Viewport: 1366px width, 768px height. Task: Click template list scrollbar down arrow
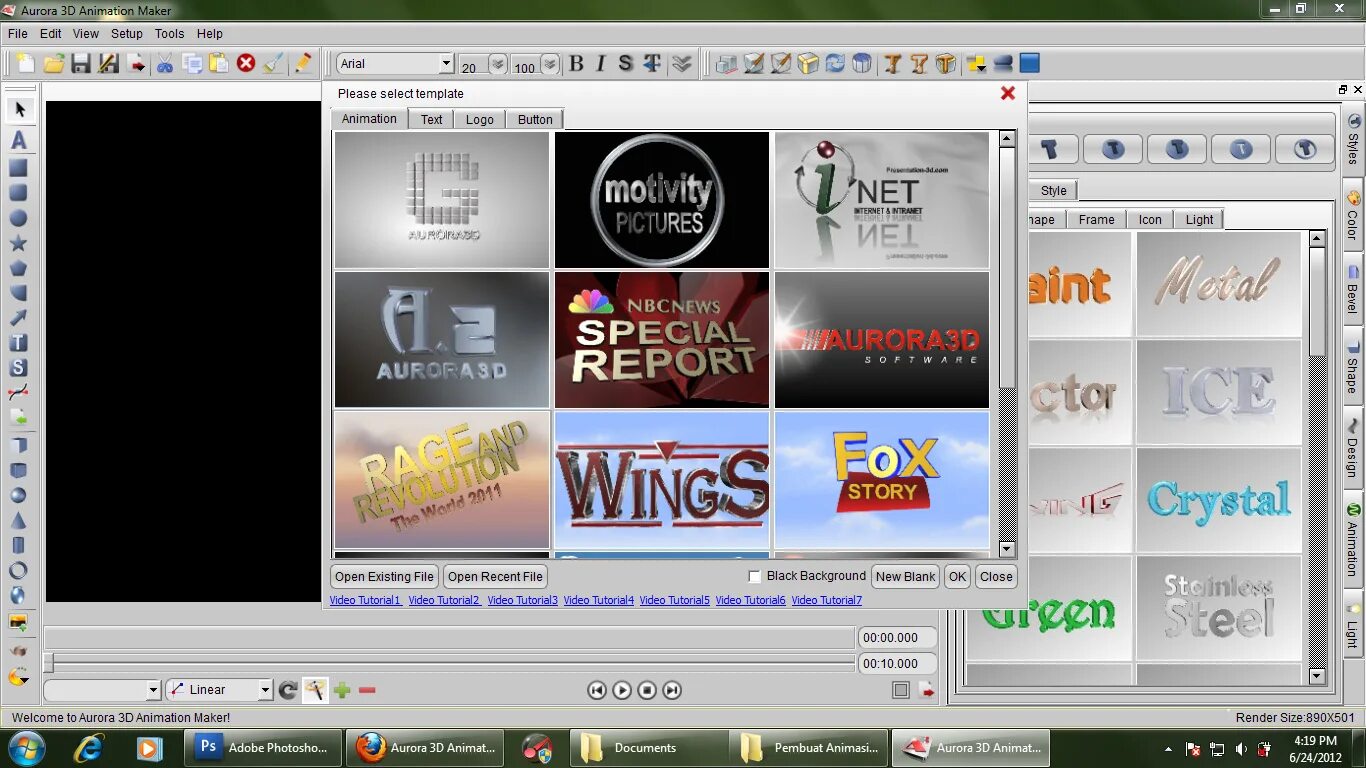click(x=1007, y=549)
